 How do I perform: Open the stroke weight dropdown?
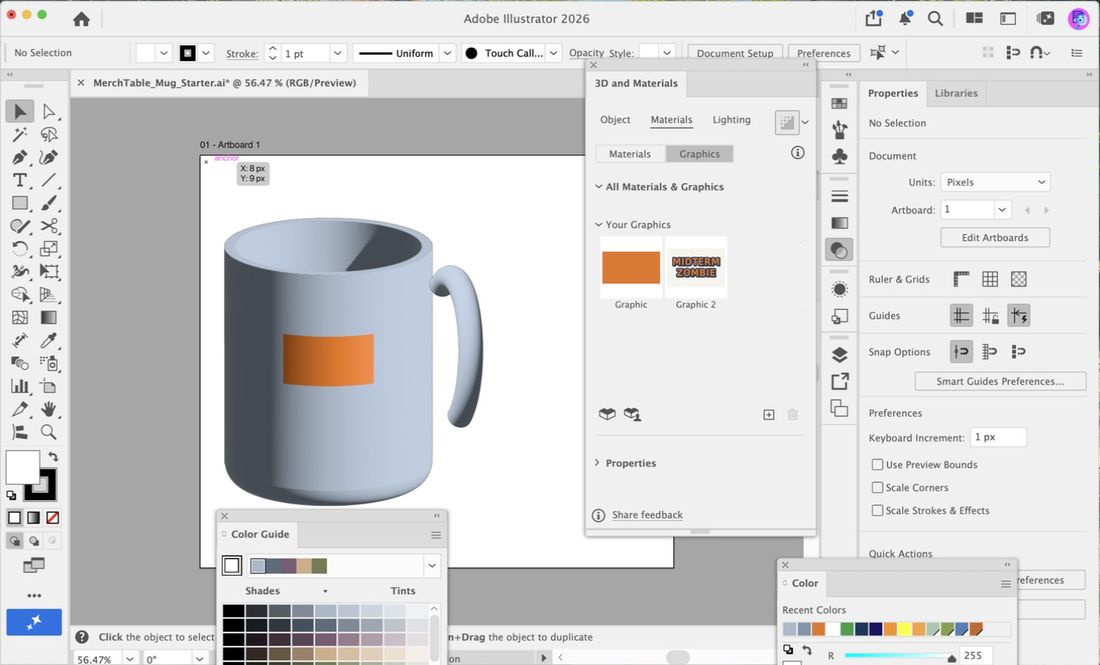(337, 53)
